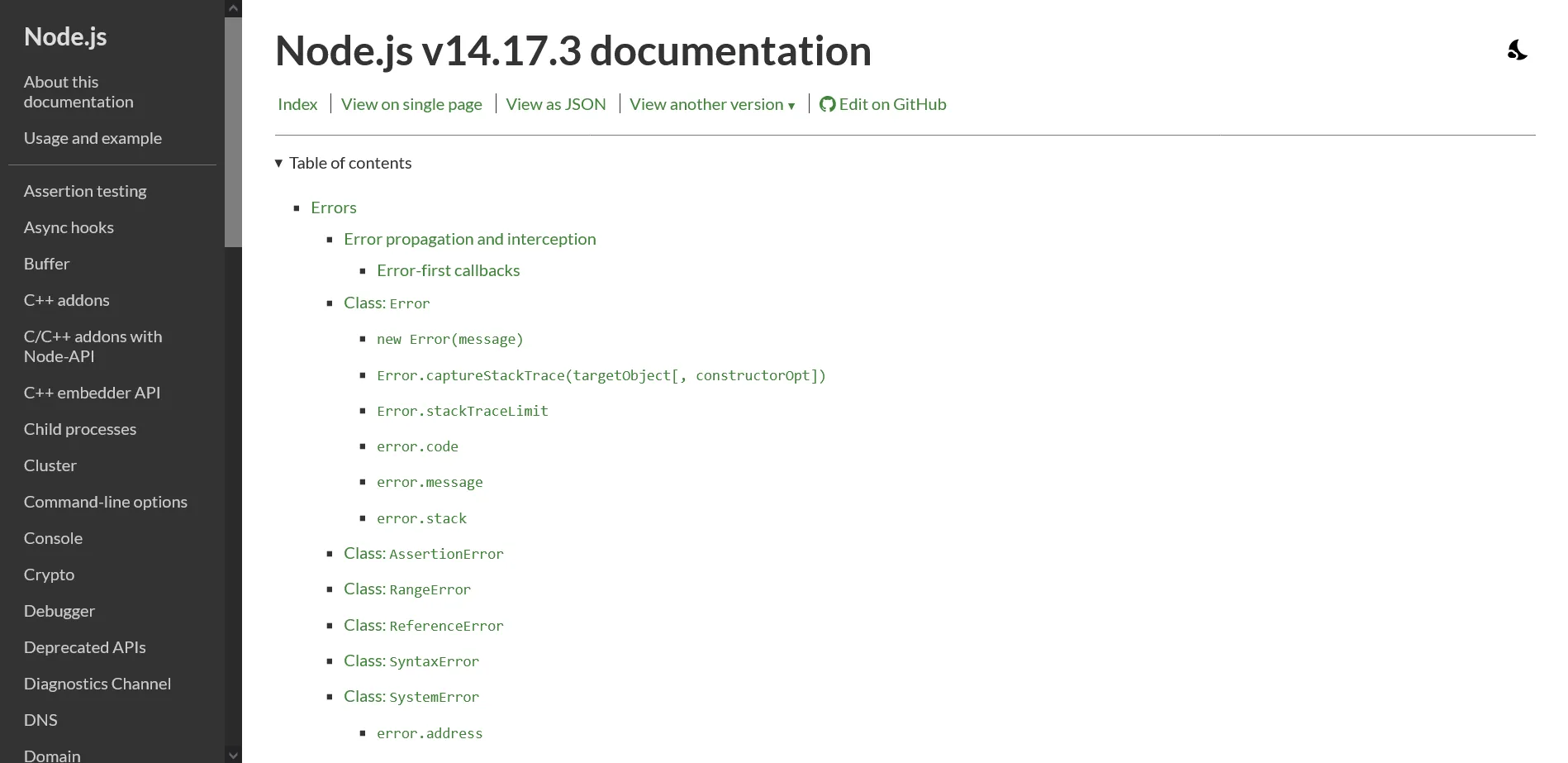Open the Index link

click(x=297, y=104)
